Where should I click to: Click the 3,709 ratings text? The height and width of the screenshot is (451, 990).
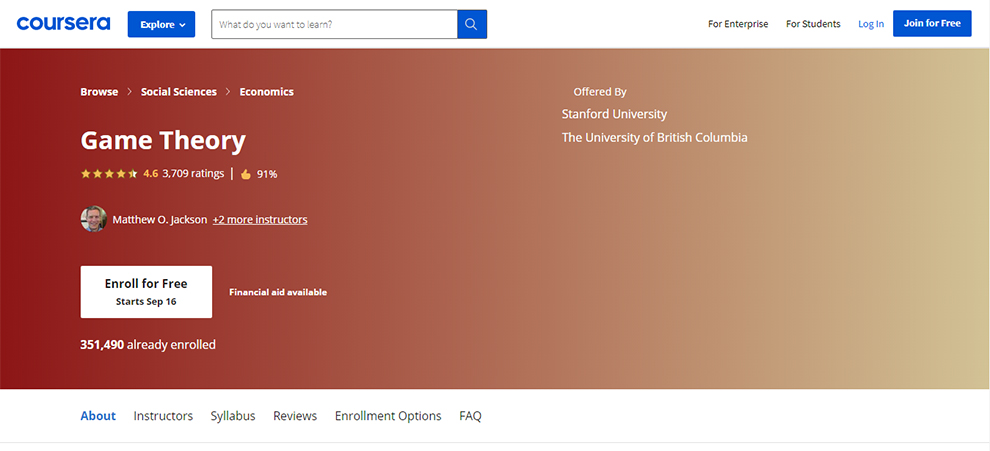click(x=193, y=174)
